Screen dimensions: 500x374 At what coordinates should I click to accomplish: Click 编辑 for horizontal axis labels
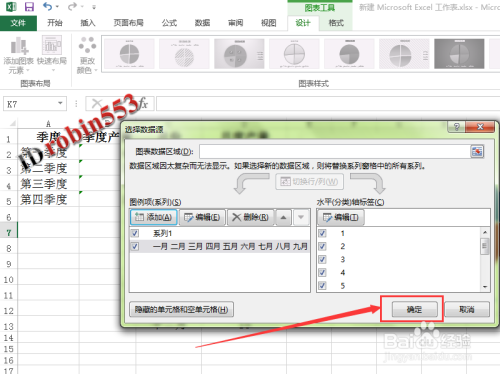pos(341,217)
